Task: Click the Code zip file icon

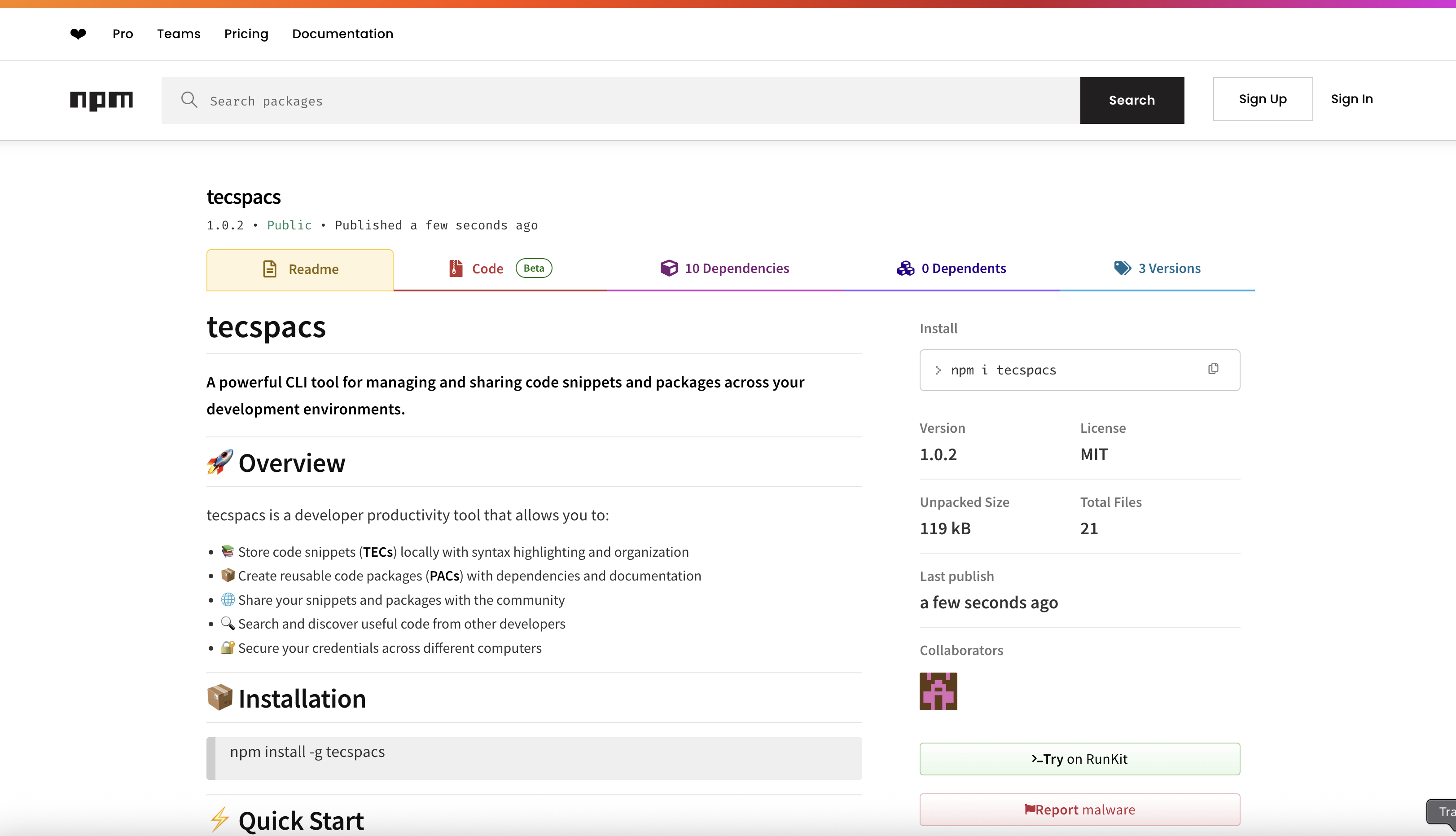Action: 456,268
